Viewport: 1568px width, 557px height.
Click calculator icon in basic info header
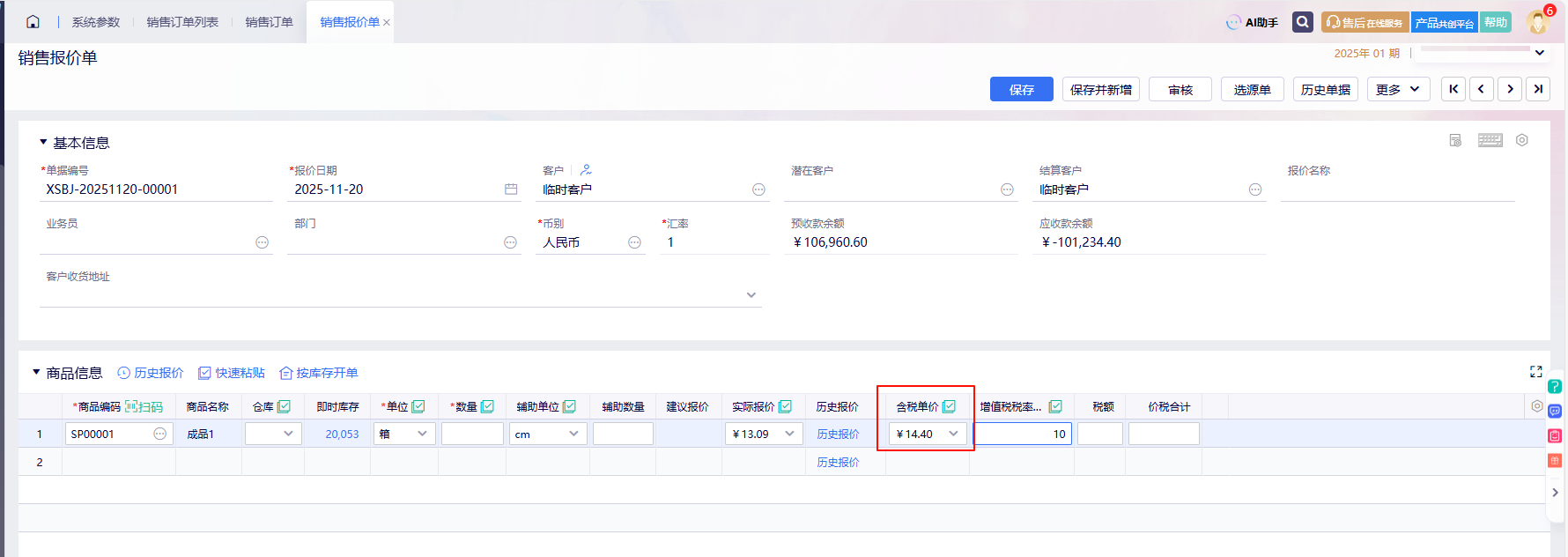[x=1455, y=140]
